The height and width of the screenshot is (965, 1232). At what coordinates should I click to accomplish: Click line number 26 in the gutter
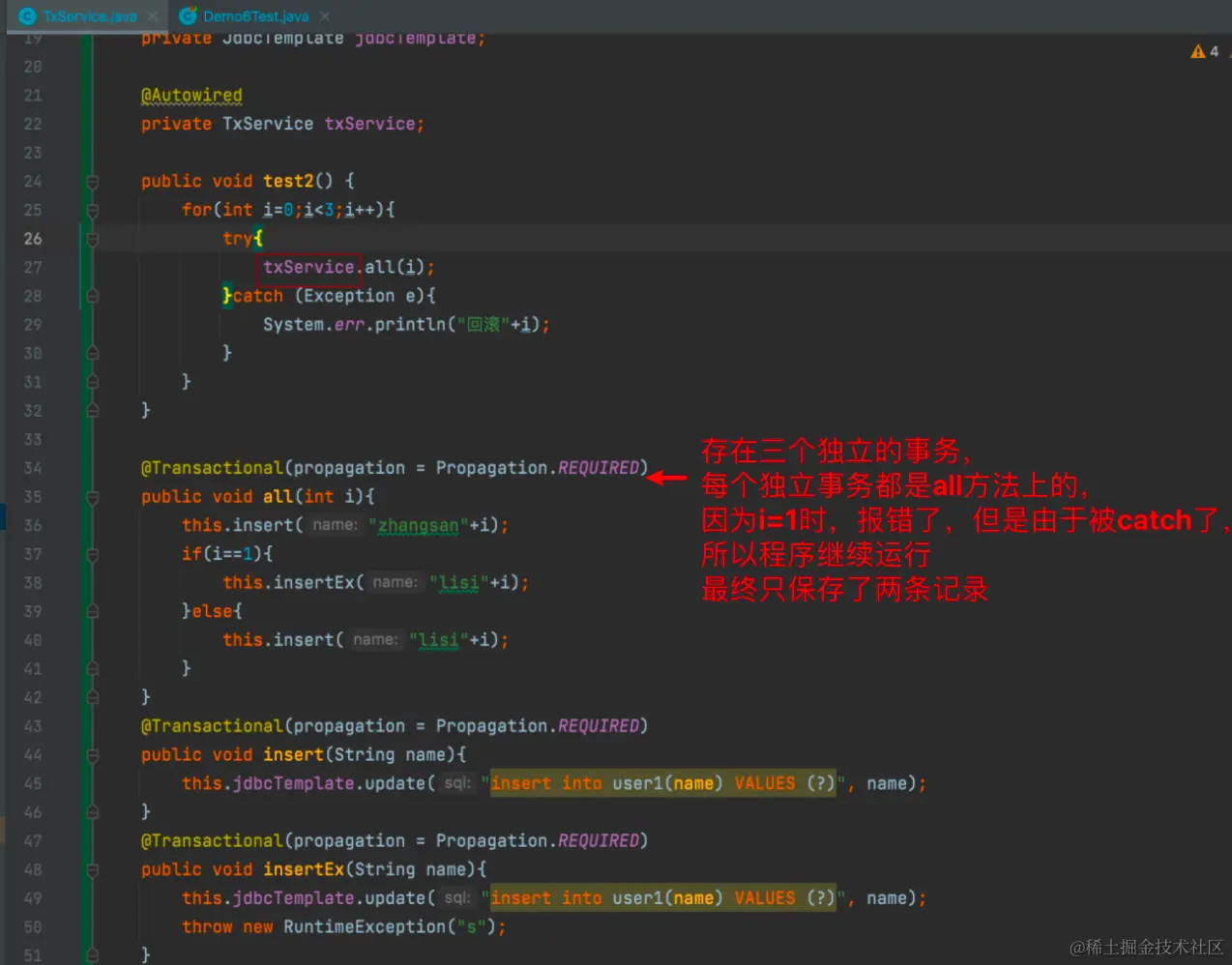[33, 238]
